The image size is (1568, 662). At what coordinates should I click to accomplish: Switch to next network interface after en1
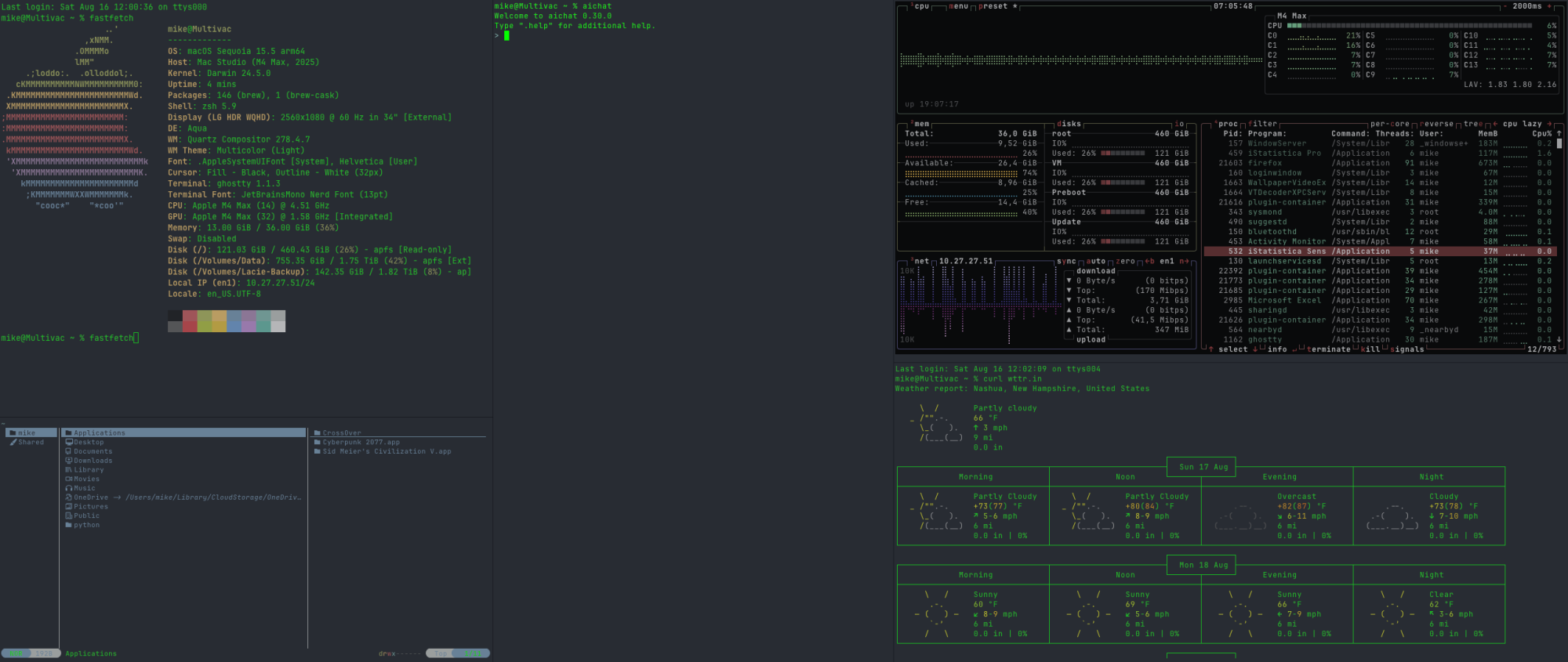[x=1184, y=261]
